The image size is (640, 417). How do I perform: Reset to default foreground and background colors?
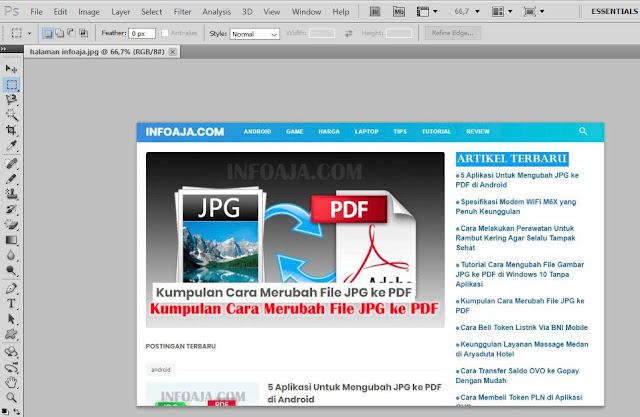(4, 412)
